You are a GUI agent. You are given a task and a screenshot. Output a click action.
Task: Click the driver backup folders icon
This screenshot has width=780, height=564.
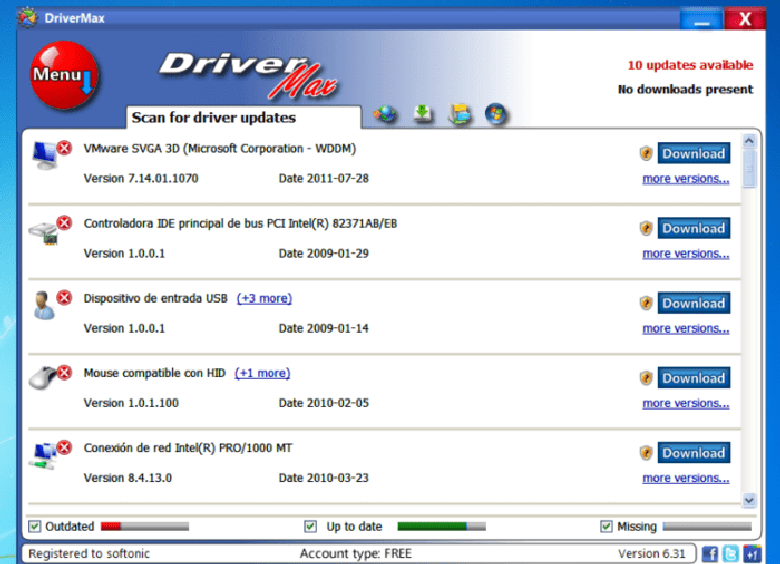click(x=460, y=114)
